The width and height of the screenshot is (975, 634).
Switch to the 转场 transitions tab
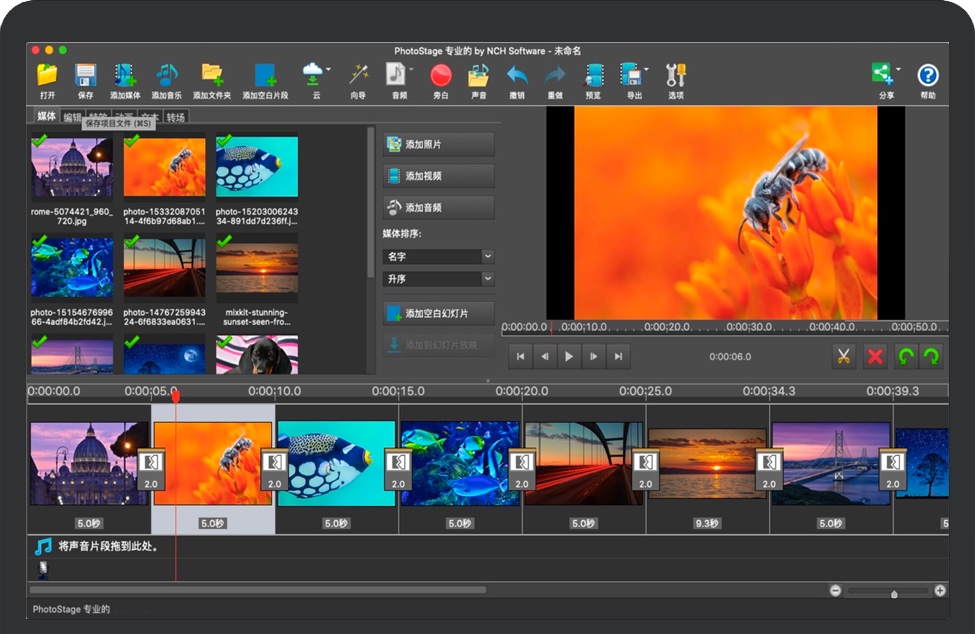[176, 117]
